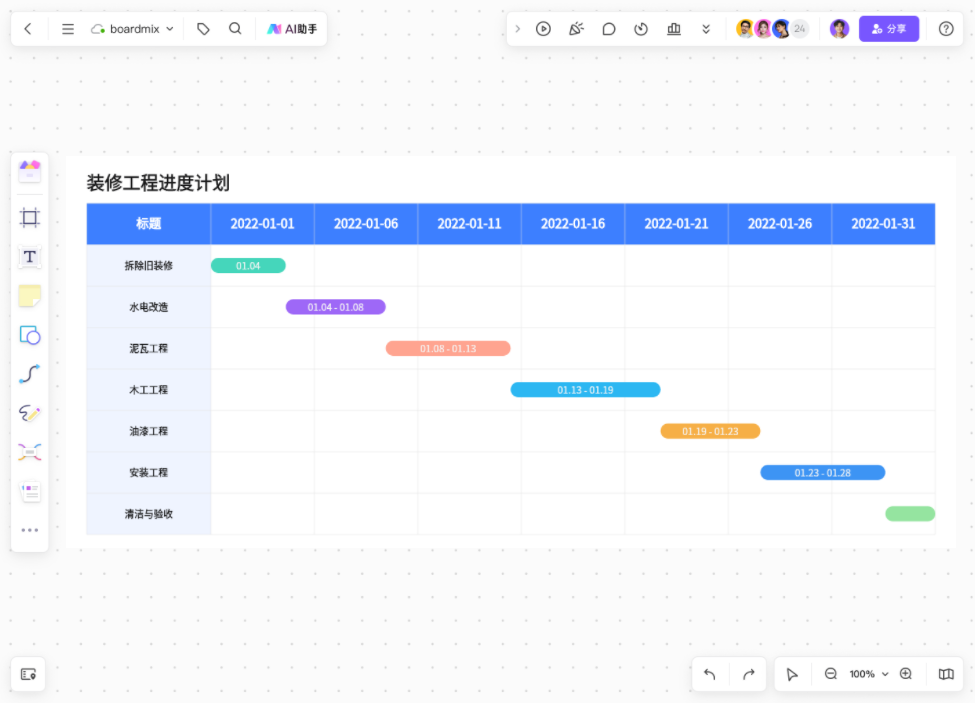Click the 2022-01-06 column header

(x=366, y=224)
